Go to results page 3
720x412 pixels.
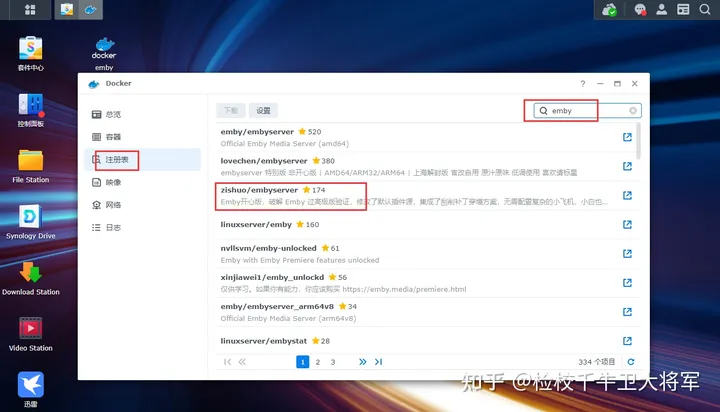click(x=333, y=362)
